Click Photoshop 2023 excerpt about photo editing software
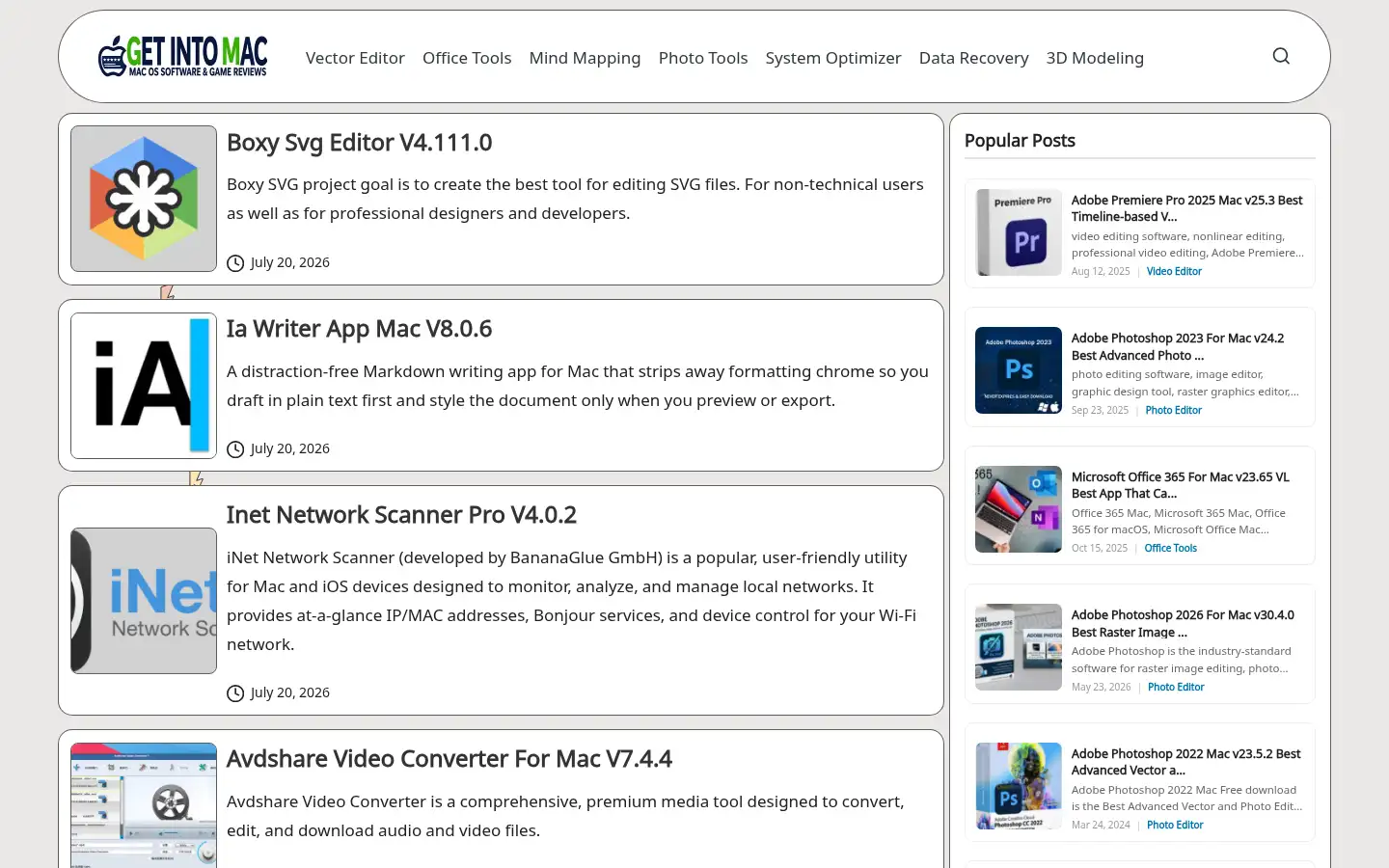Image resolution: width=1389 pixels, height=868 pixels. pyautogui.click(x=1185, y=383)
